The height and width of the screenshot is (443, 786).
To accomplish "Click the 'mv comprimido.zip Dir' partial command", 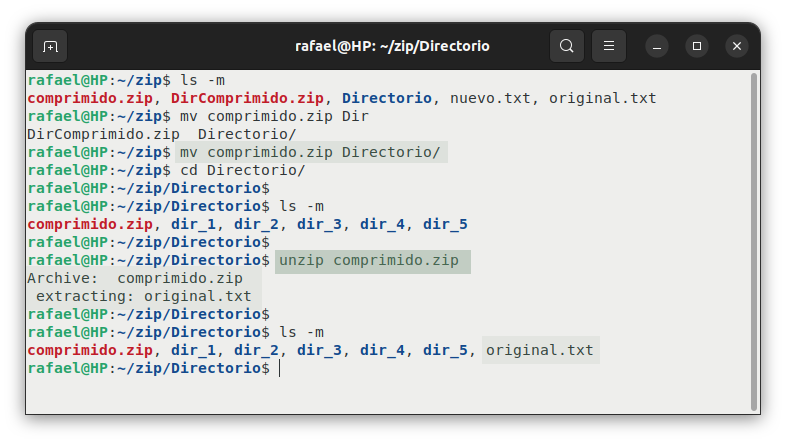I will point(274,116).
